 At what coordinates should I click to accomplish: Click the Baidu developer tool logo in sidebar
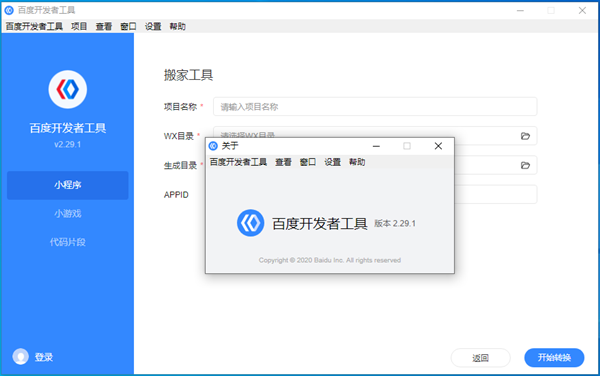point(68,89)
